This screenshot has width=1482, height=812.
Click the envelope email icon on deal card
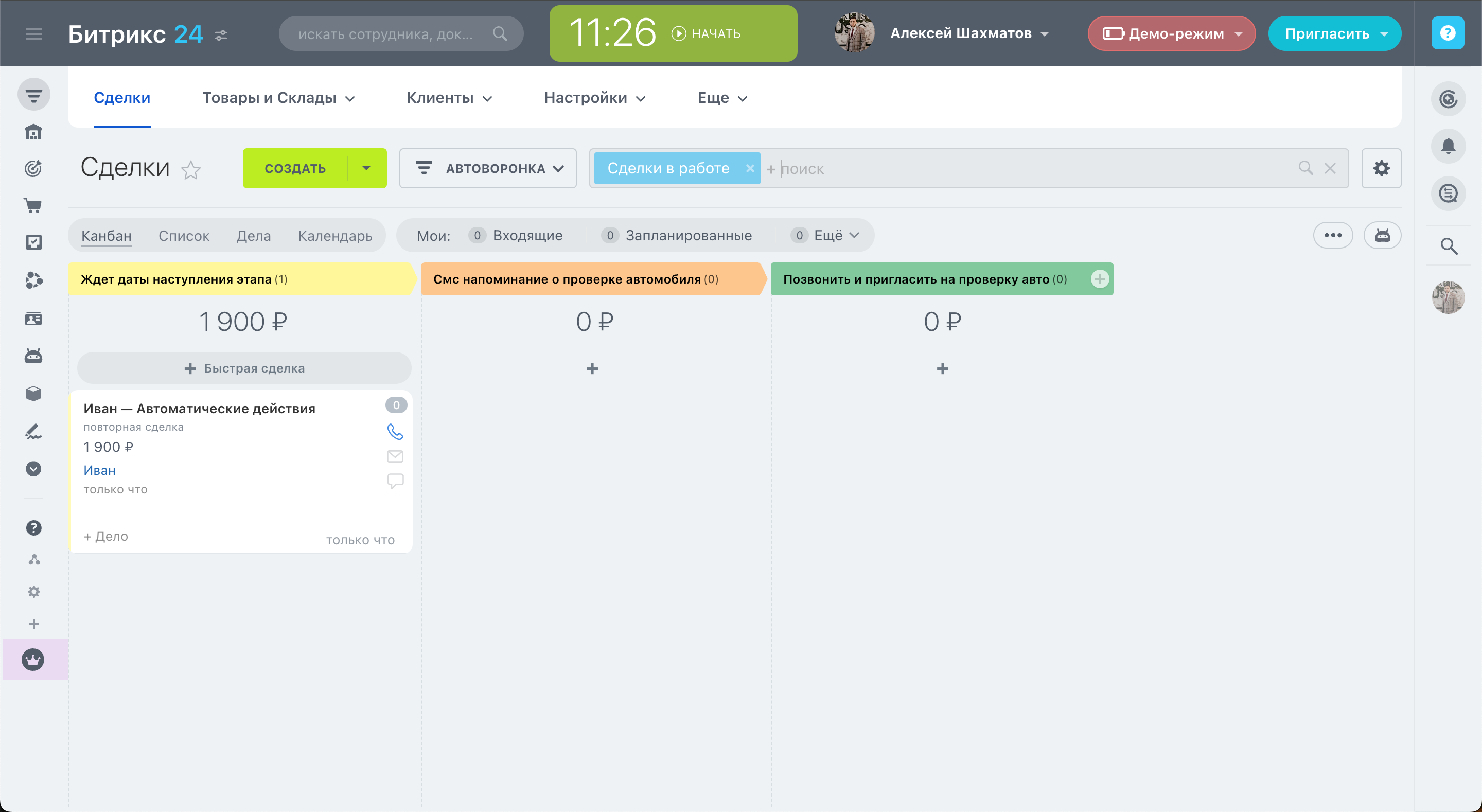(x=395, y=456)
